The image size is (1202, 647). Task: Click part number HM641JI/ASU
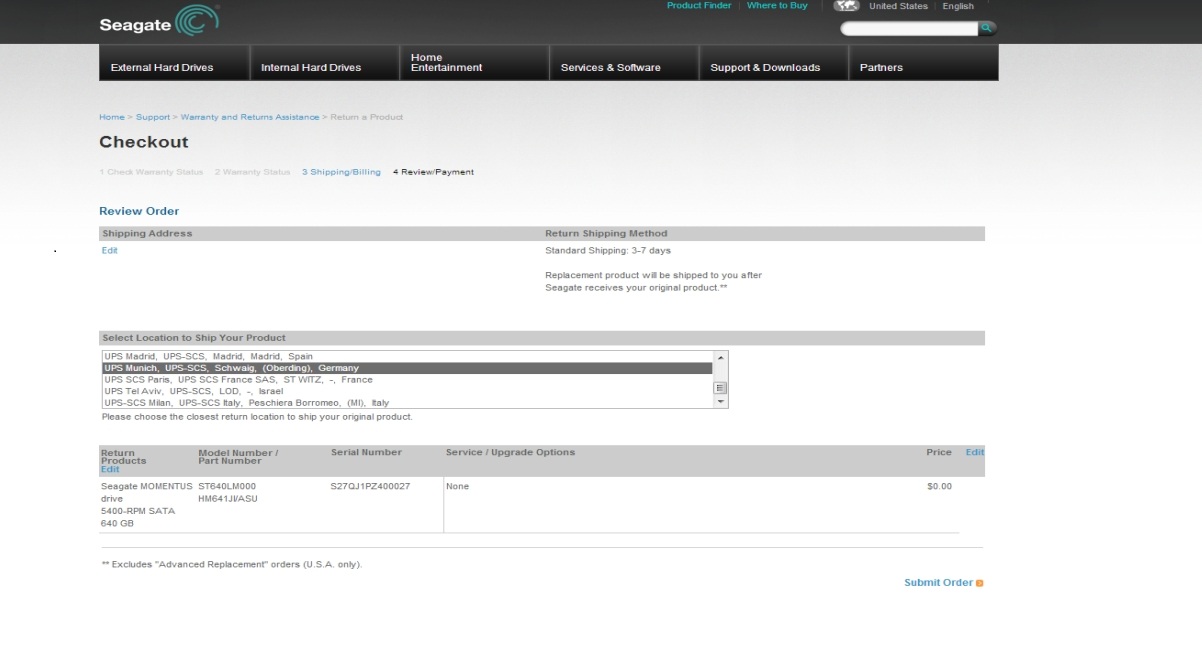[x=228, y=498]
